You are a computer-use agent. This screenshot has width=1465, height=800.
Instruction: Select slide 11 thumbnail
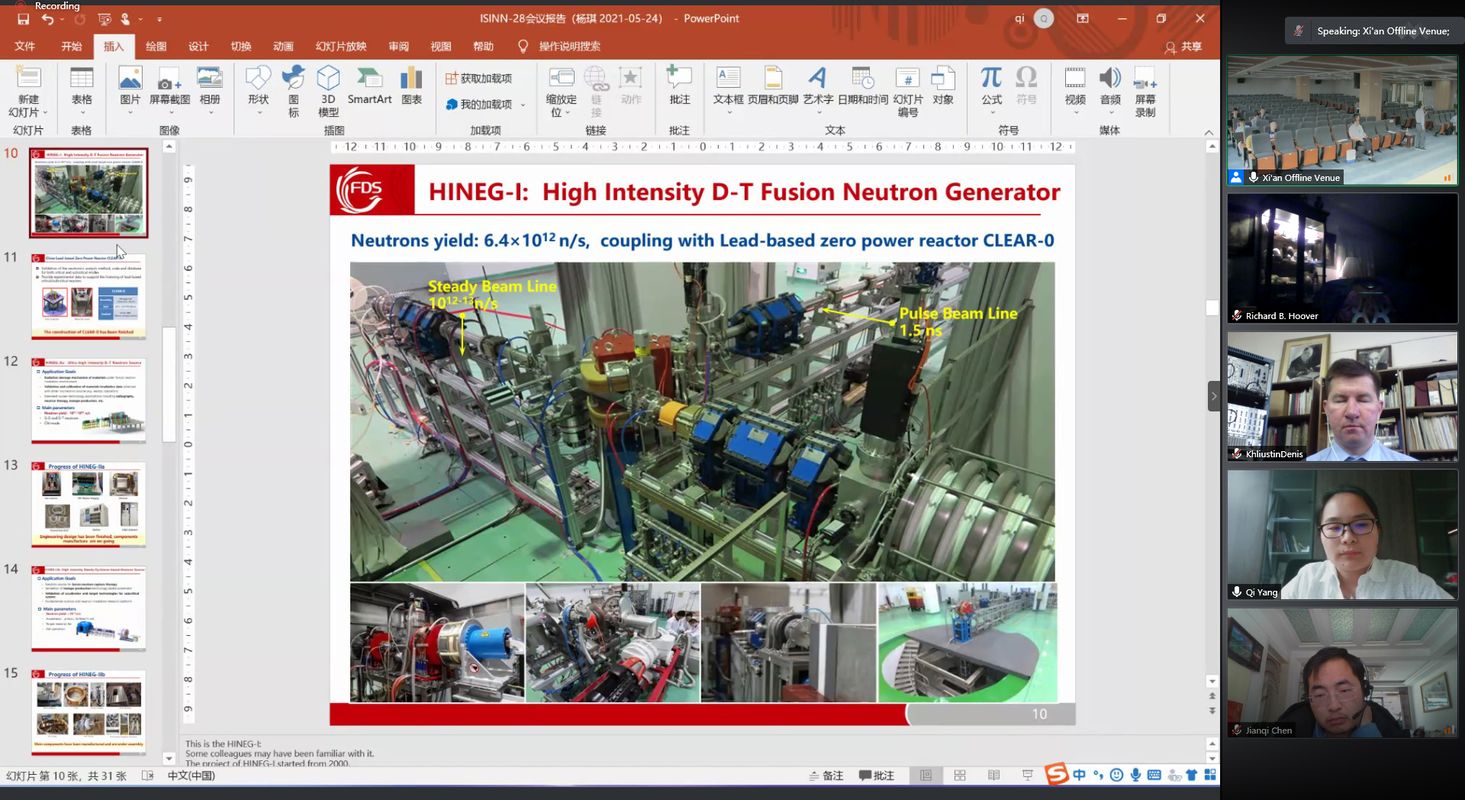(88, 296)
